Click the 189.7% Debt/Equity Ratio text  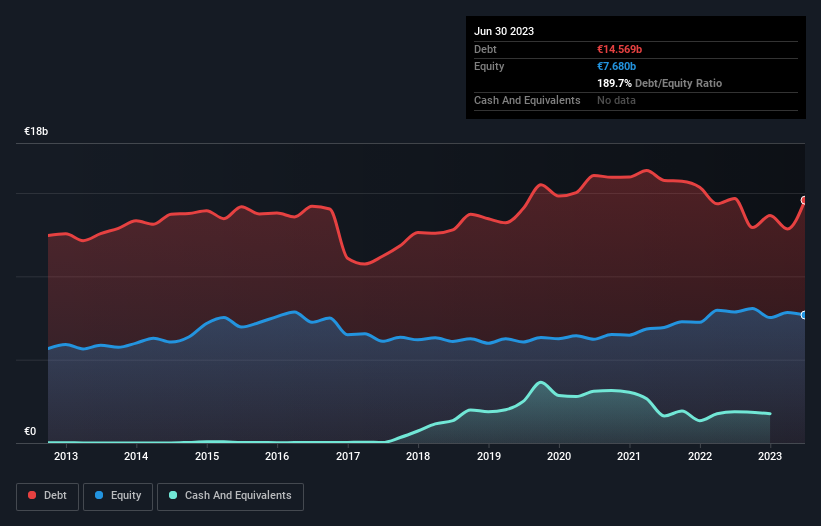pos(659,83)
